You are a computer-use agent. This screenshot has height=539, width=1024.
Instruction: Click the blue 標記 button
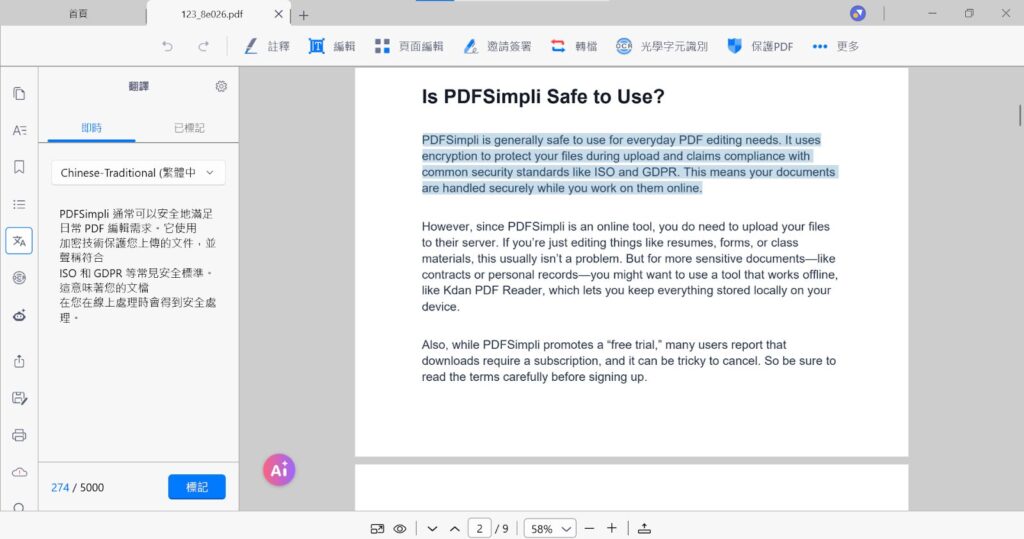[197, 487]
